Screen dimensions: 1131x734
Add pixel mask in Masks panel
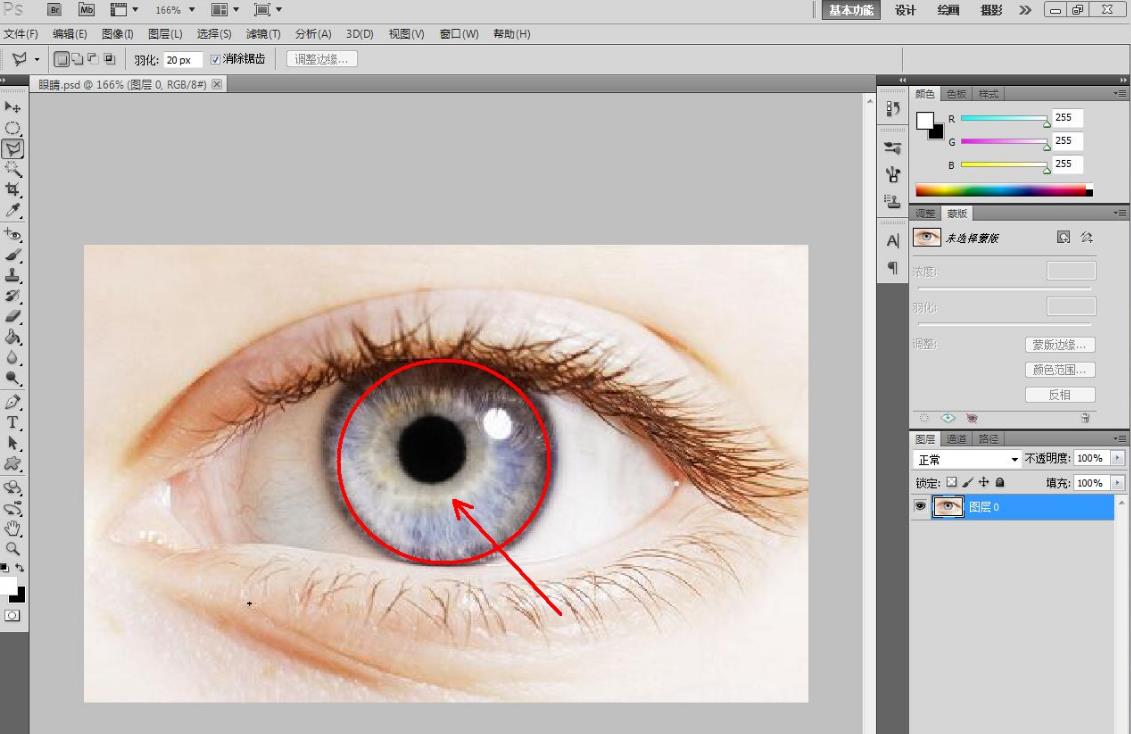coord(1063,236)
